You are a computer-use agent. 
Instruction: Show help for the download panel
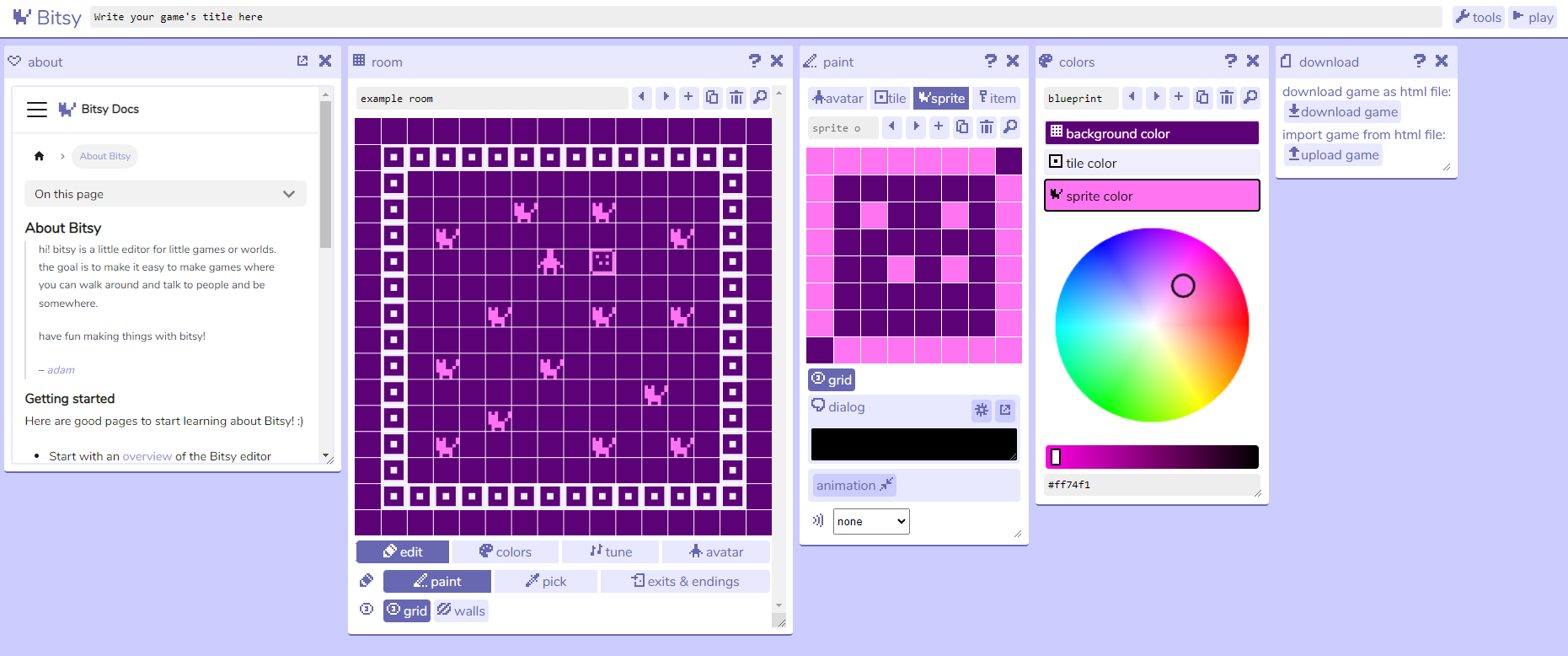pos(1420,61)
